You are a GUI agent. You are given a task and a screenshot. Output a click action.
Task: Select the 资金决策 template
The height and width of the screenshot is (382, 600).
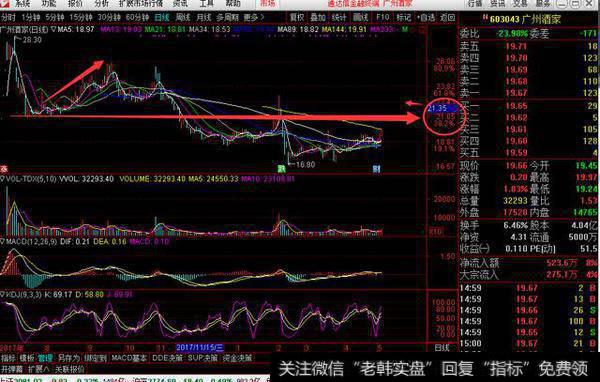tap(237, 358)
